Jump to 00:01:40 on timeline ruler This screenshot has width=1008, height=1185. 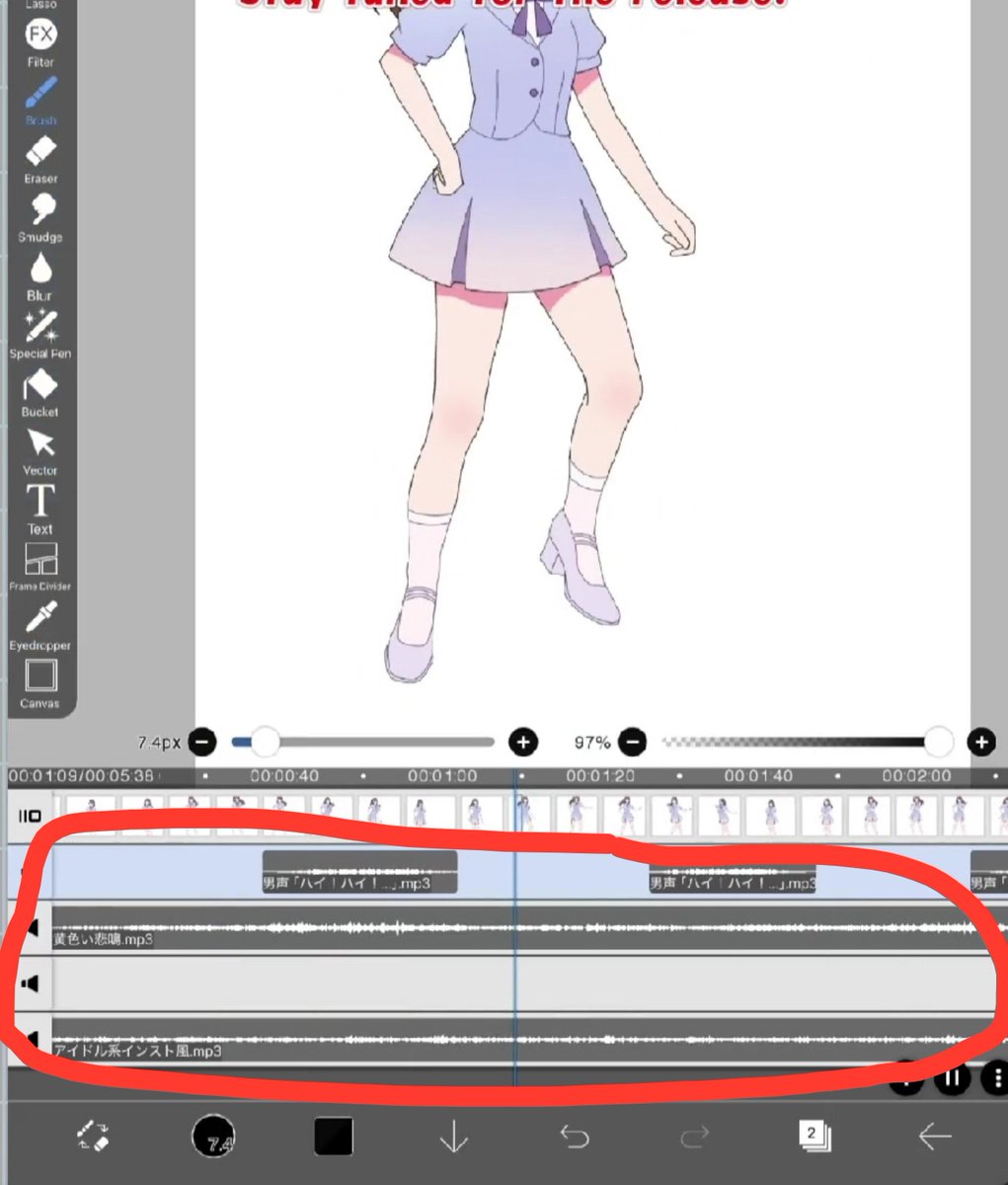[x=758, y=776]
